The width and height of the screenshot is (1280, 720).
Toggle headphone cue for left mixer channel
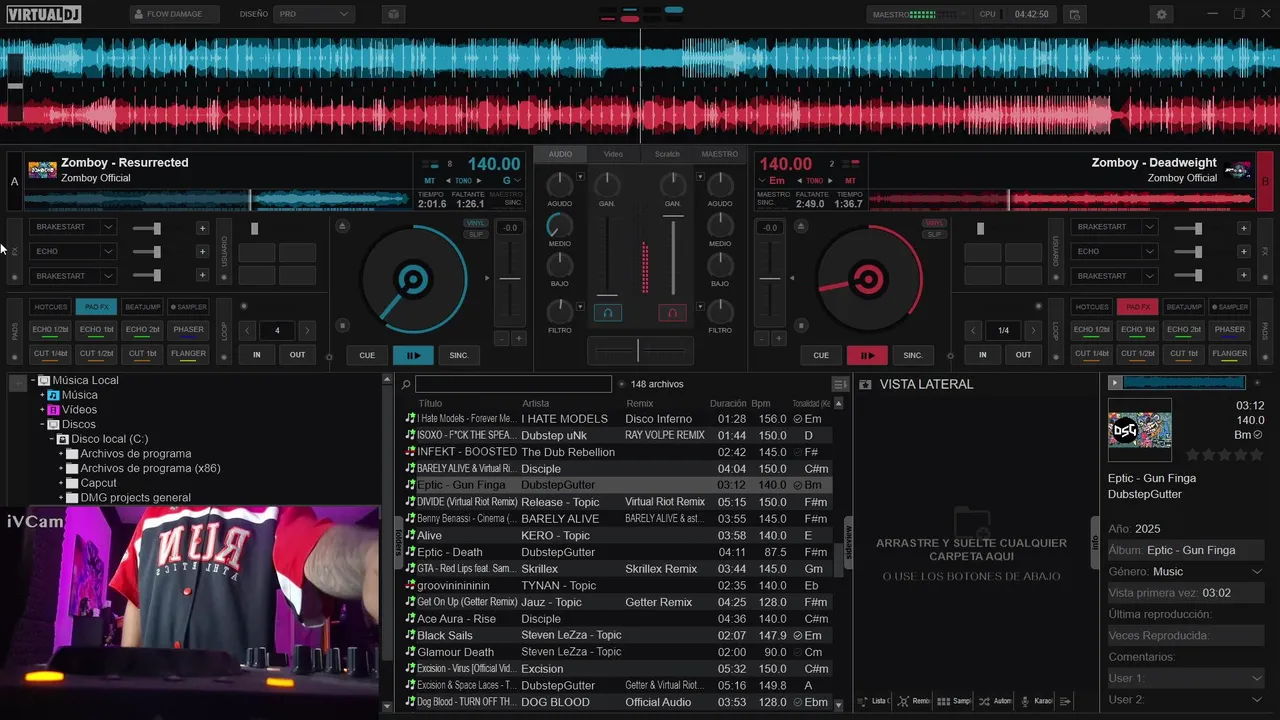click(607, 313)
